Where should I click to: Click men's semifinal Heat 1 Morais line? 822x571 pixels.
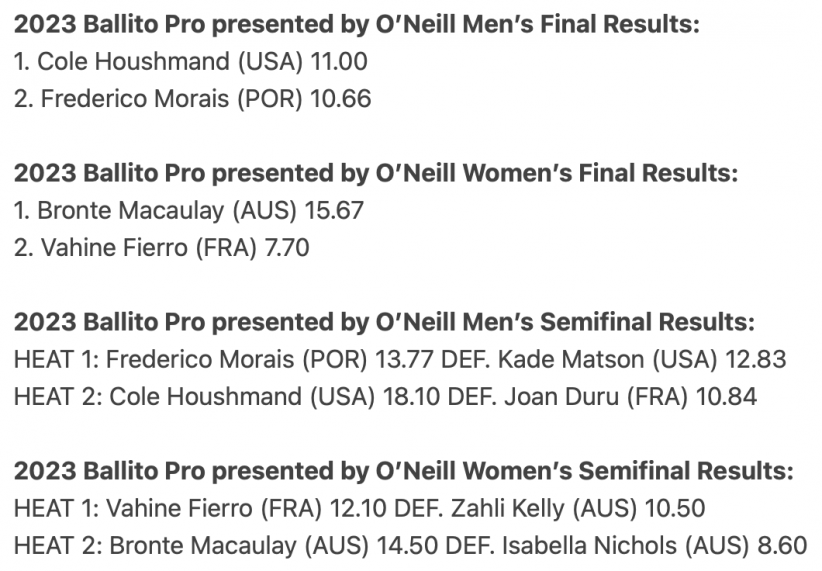(x=400, y=360)
